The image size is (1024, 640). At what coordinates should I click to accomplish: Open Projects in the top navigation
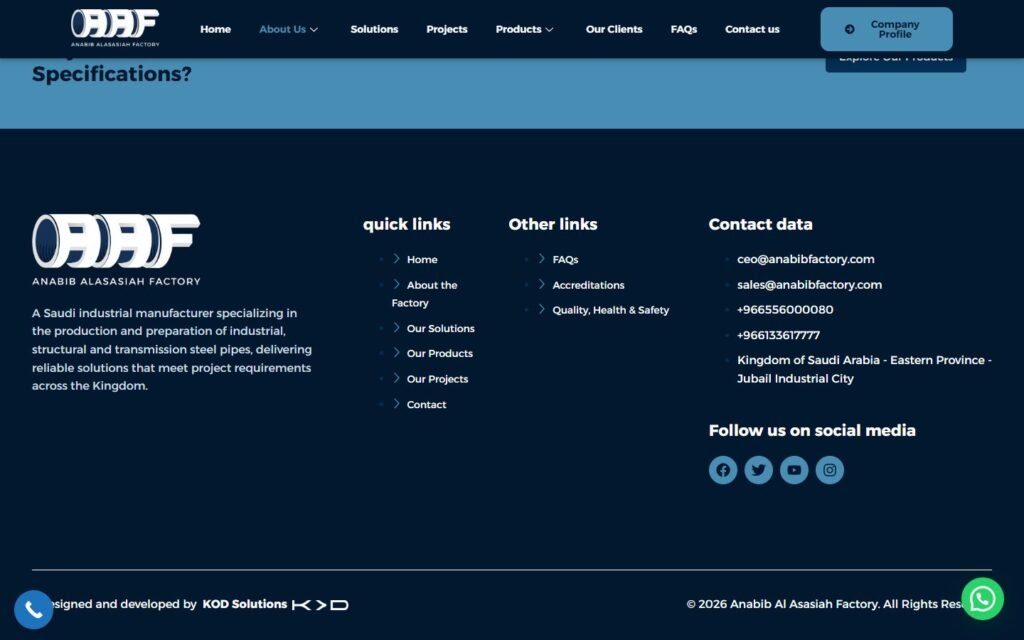pos(447,29)
